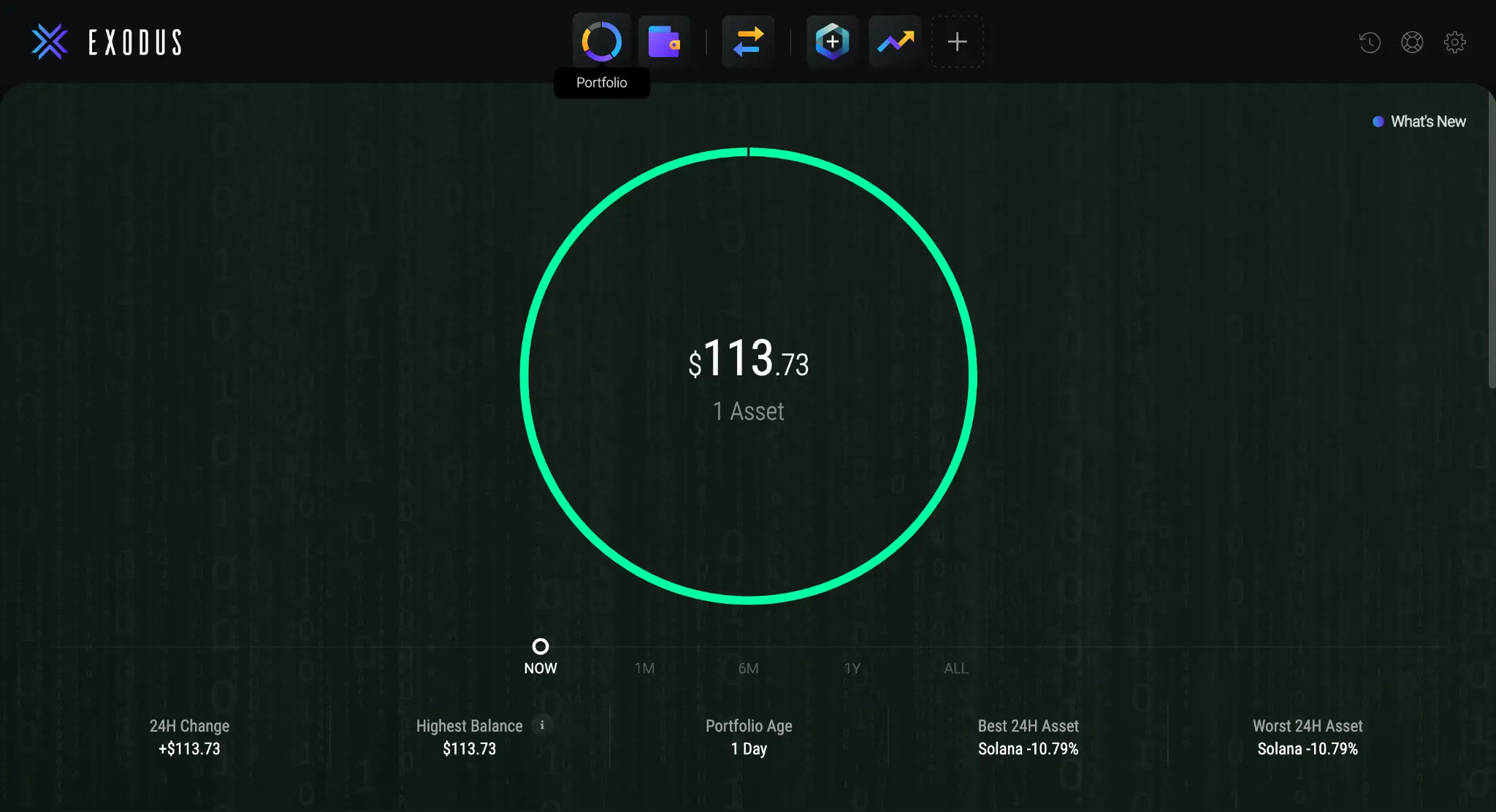Open the hexagon plus apps icon
Image resolution: width=1496 pixels, height=812 pixels.
(x=832, y=42)
